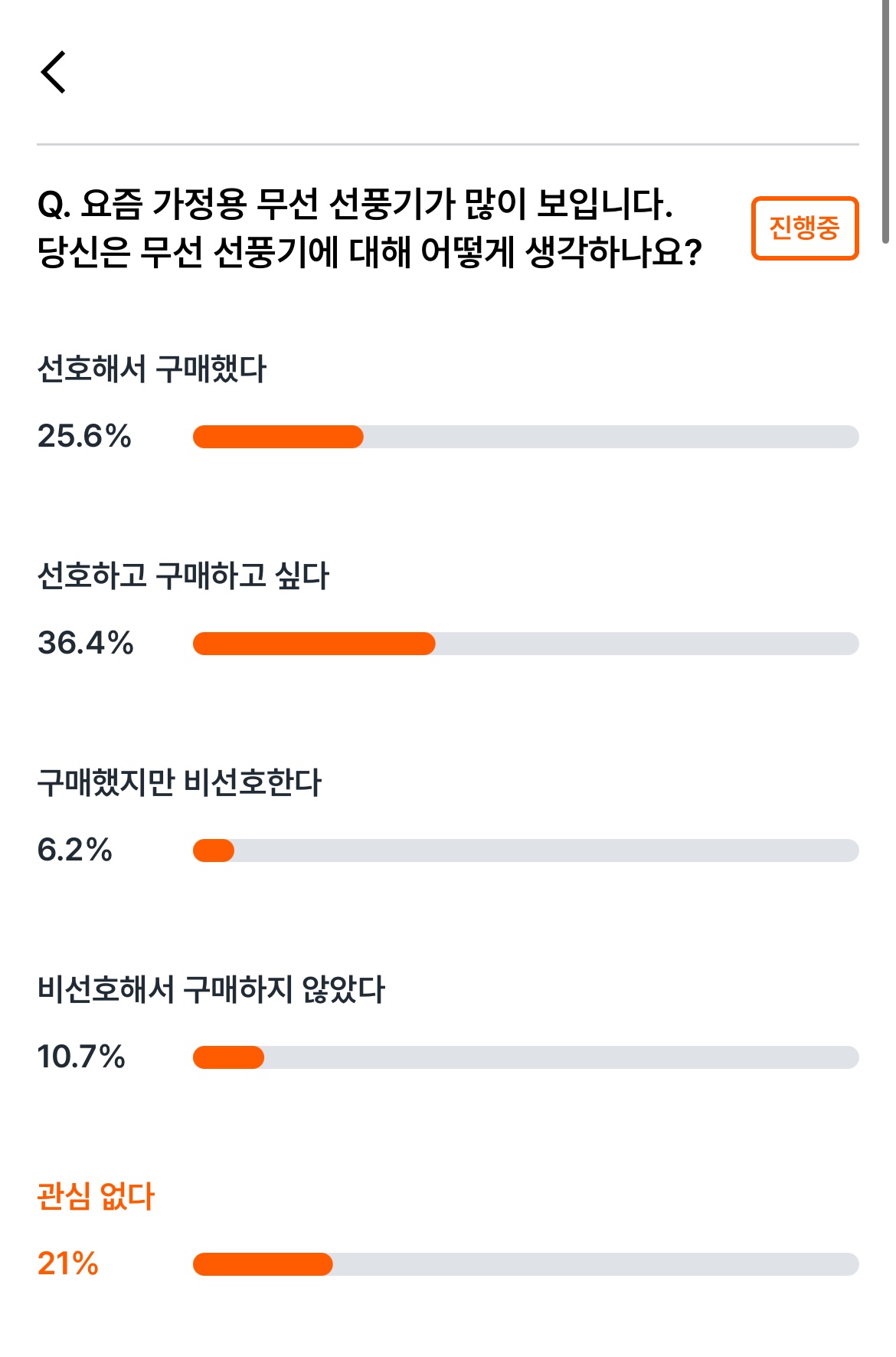Select the 선호하고 구매하고 싶다 option
The height and width of the screenshot is (1357, 896).
point(183,575)
